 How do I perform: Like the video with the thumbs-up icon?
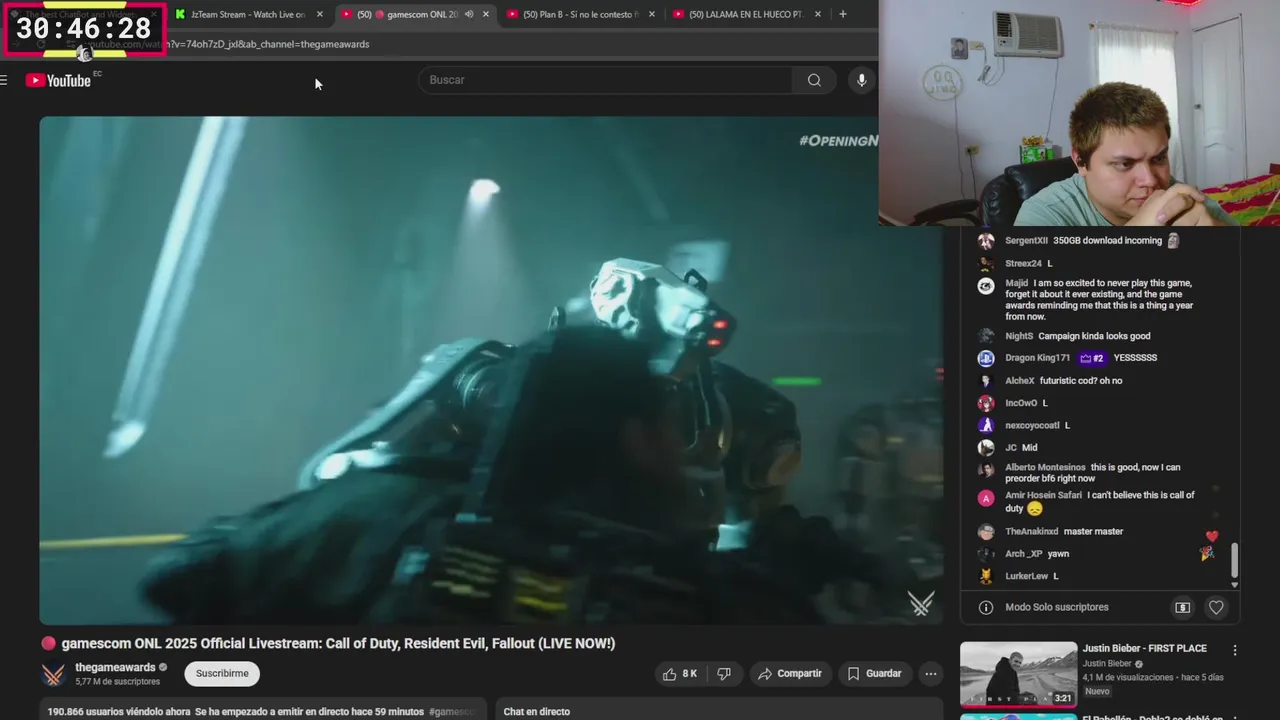pos(670,674)
